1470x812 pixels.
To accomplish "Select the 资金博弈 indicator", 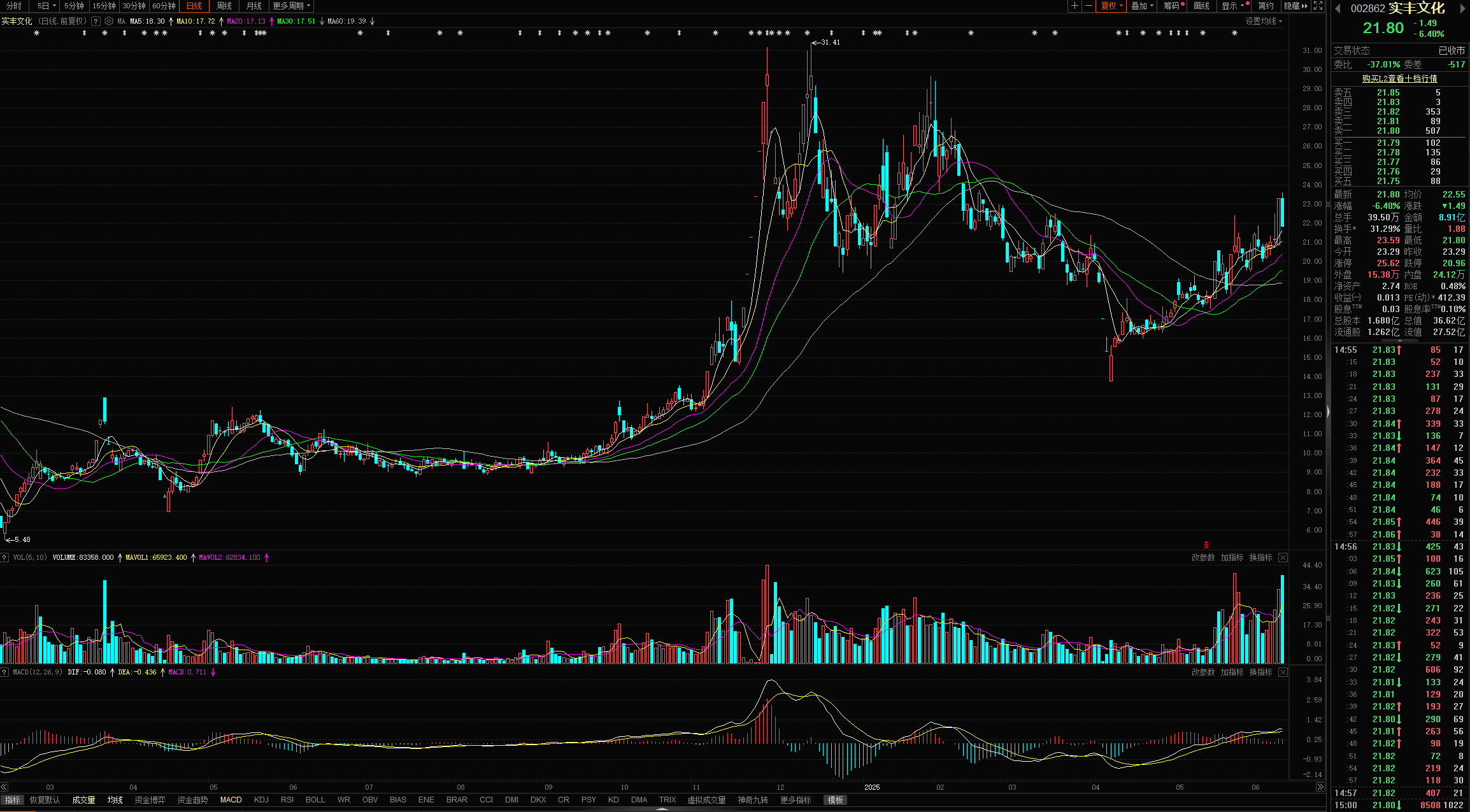I will click(150, 800).
